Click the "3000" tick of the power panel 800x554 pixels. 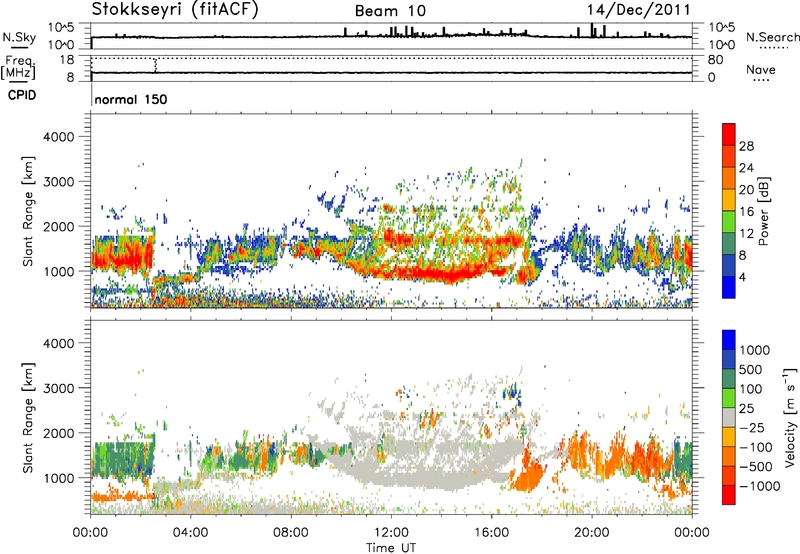click(x=59, y=182)
